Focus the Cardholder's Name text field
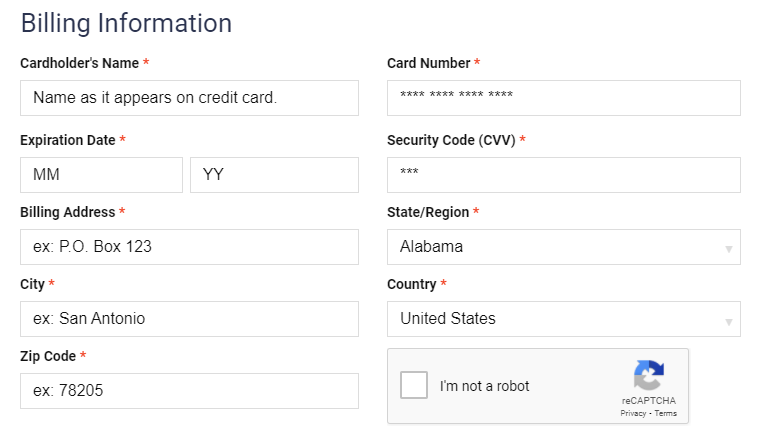This screenshot has height=439, width=760. pyautogui.click(x=189, y=98)
